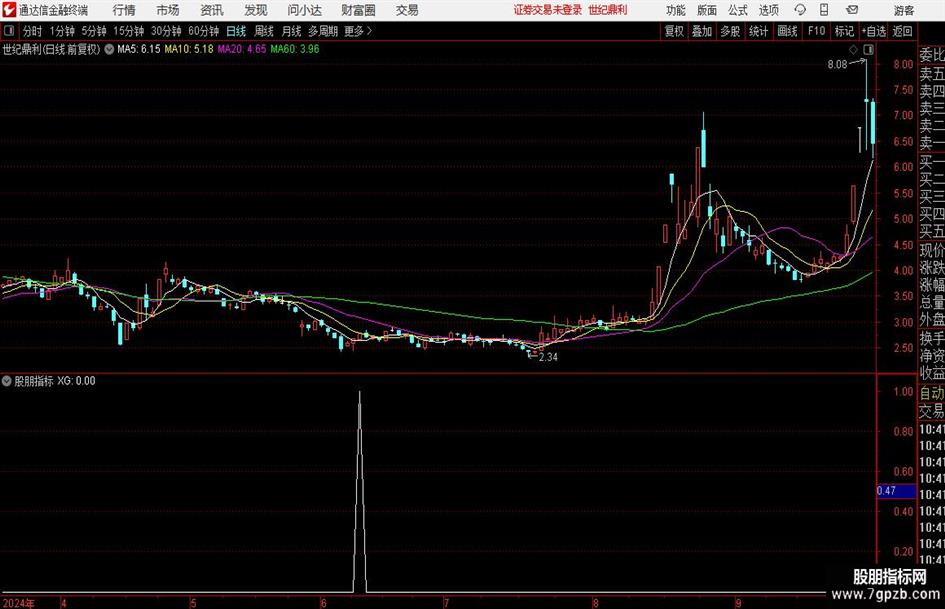This screenshot has width=945, height=609.
Task: Click the 世纪鼎利(日线 前复权) chart title
Action: pyautogui.click(x=51, y=49)
